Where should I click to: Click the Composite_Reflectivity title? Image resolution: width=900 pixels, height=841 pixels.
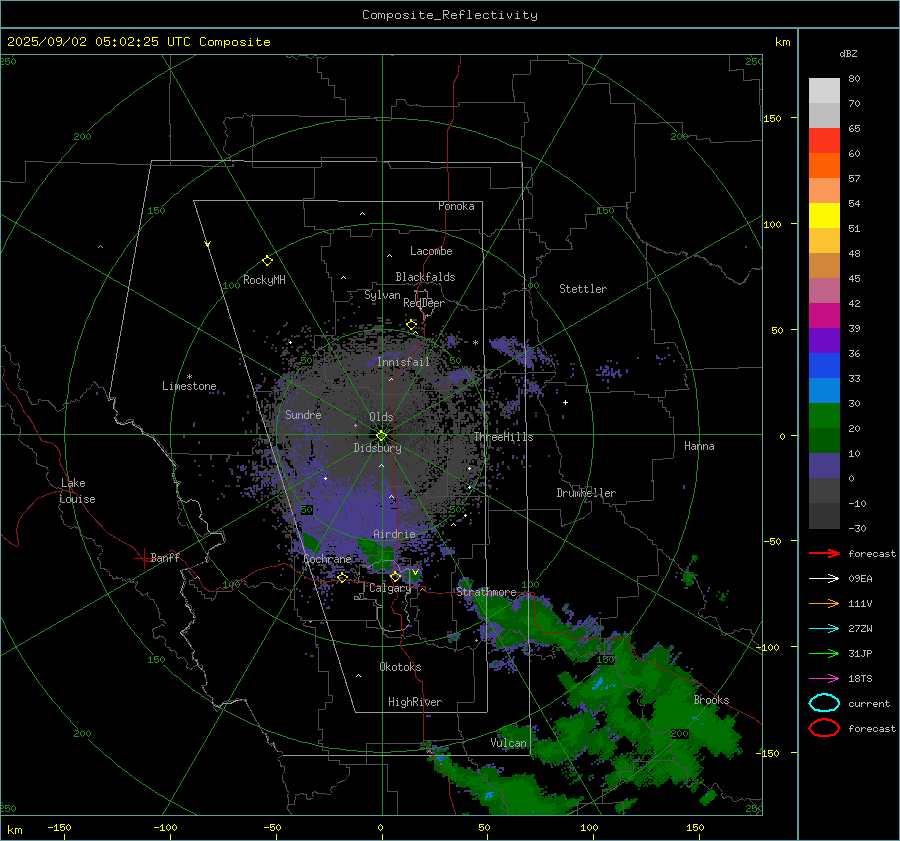pos(450,15)
